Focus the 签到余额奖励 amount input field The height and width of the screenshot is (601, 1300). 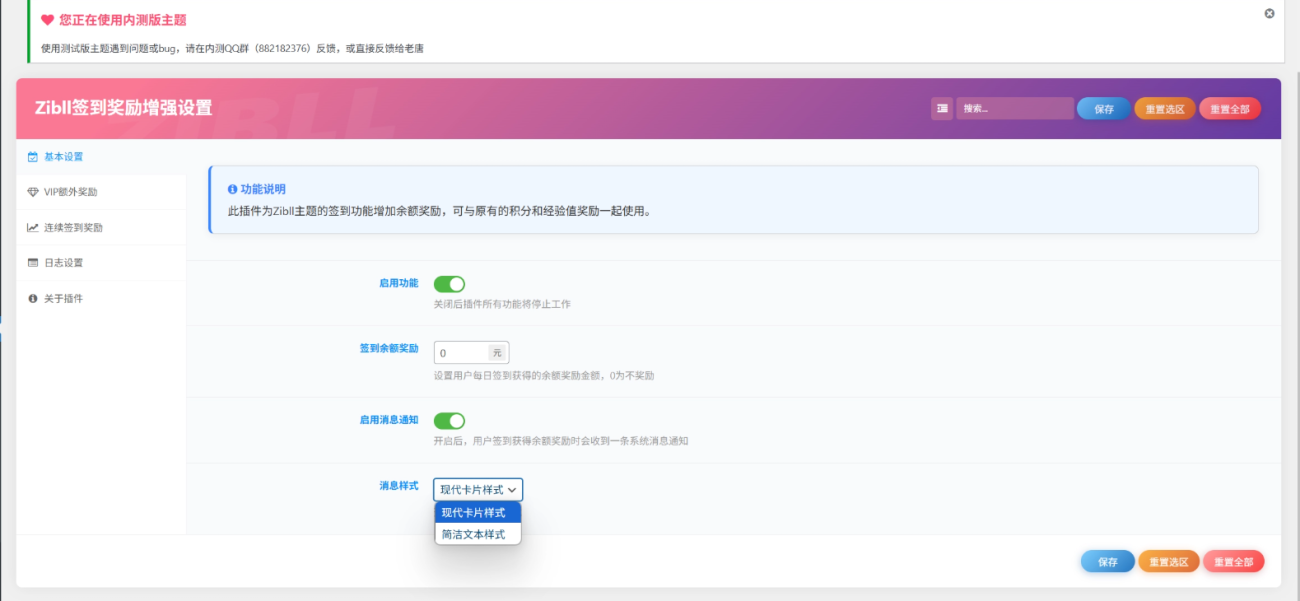pyautogui.click(x=460, y=353)
